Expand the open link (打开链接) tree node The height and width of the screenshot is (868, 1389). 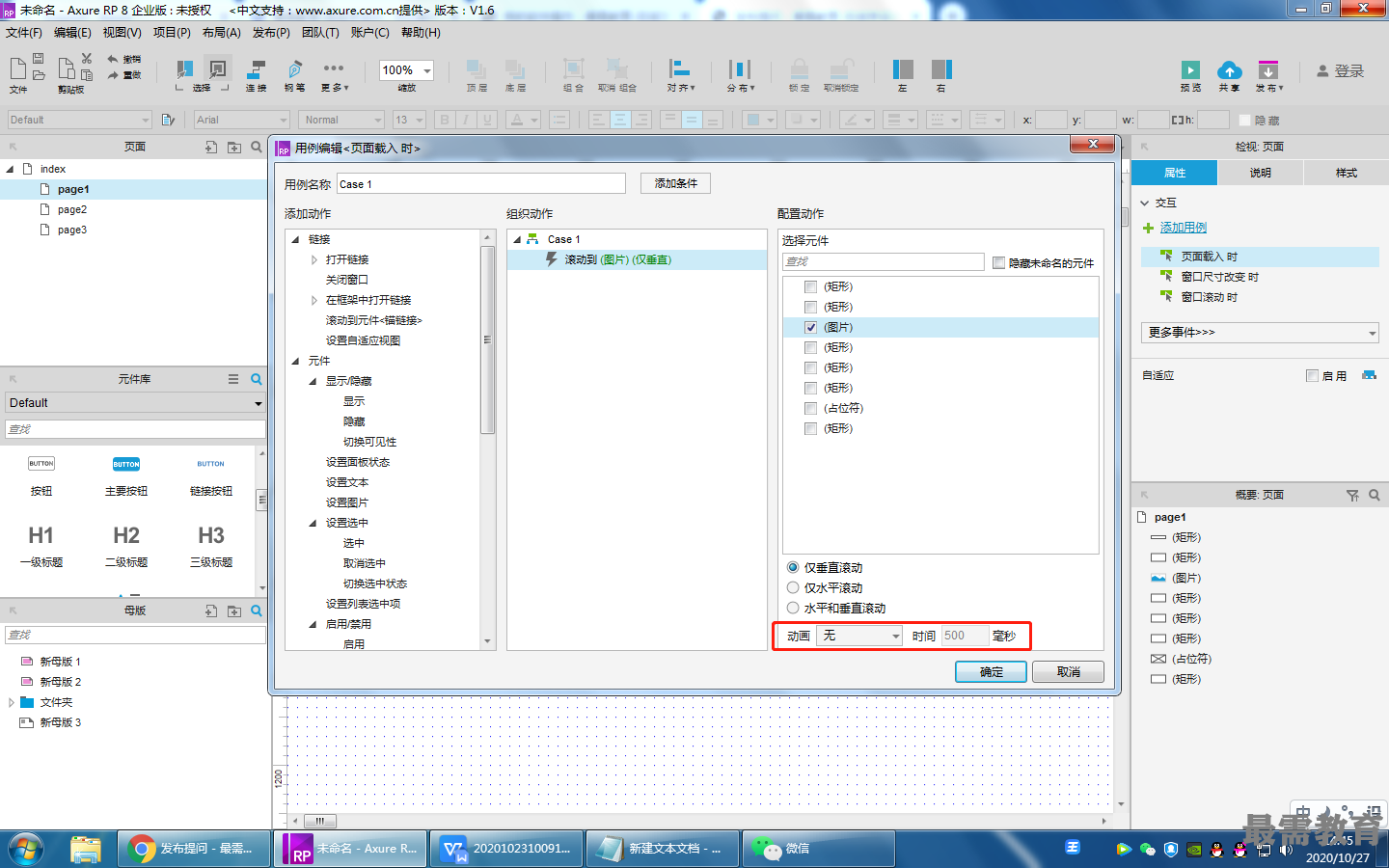(x=314, y=259)
